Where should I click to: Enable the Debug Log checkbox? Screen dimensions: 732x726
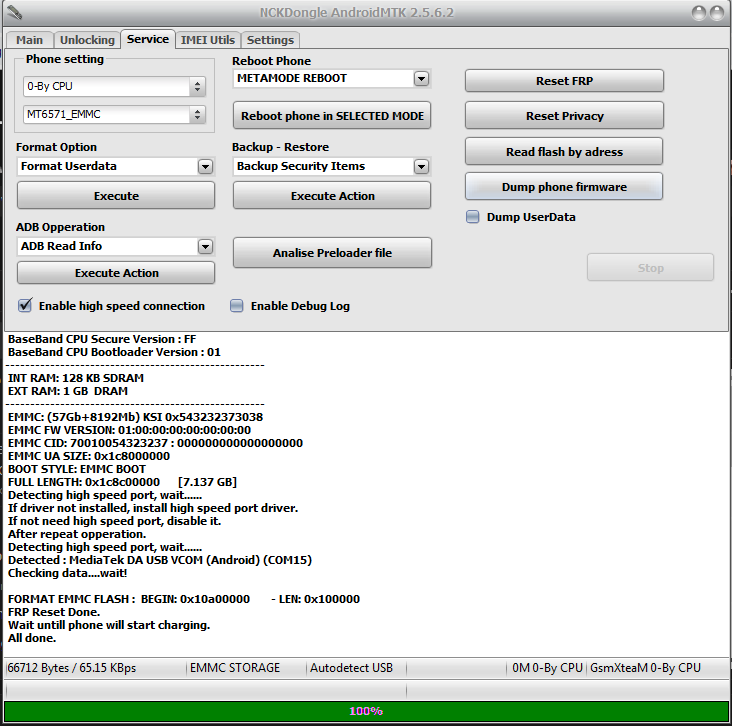[237, 306]
